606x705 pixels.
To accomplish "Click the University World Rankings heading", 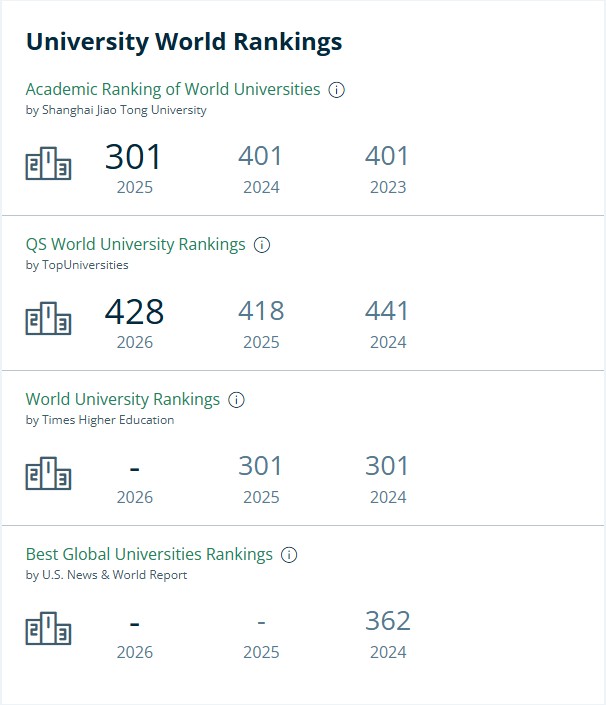I will coord(184,42).
